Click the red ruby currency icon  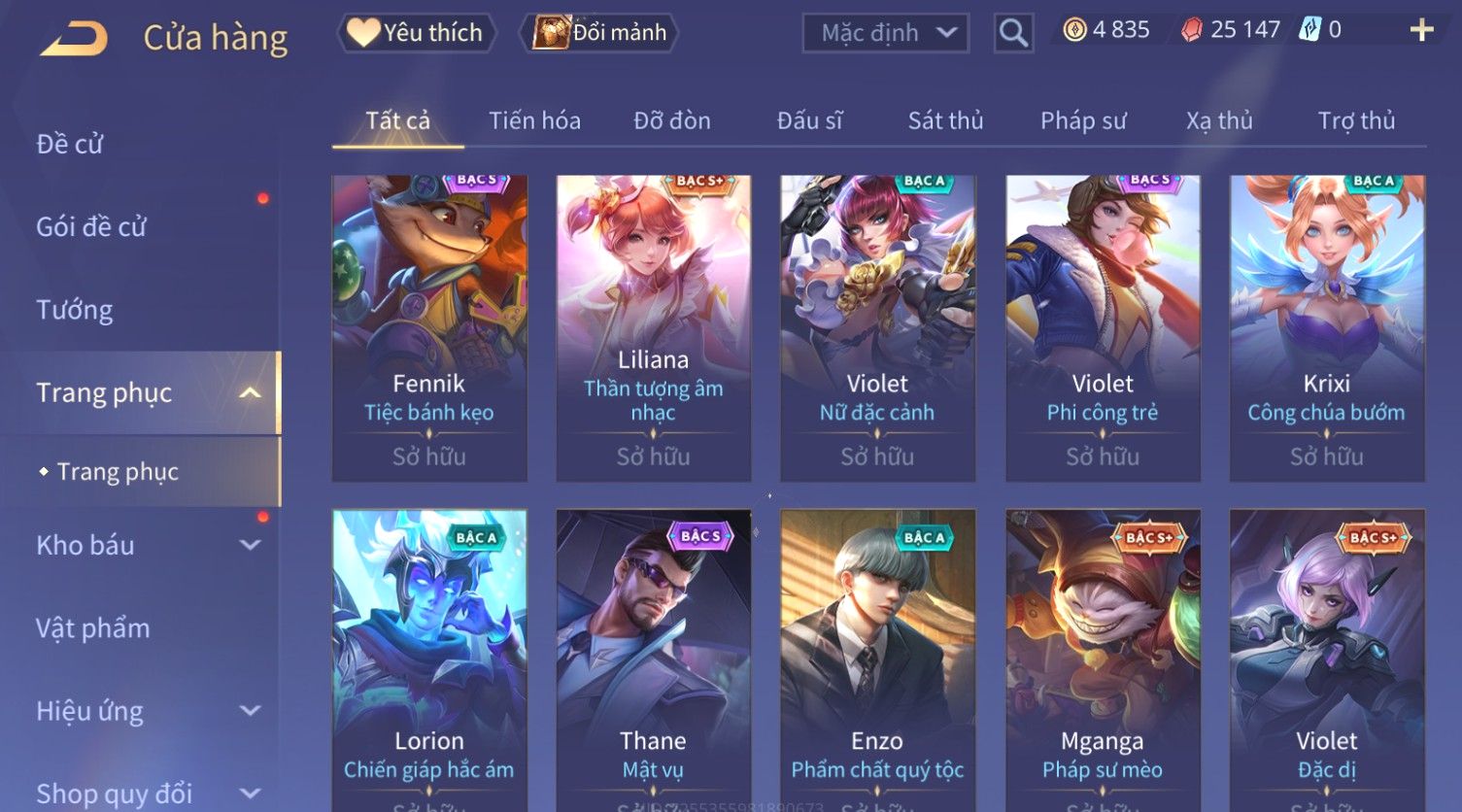(x=1192, y=30)
